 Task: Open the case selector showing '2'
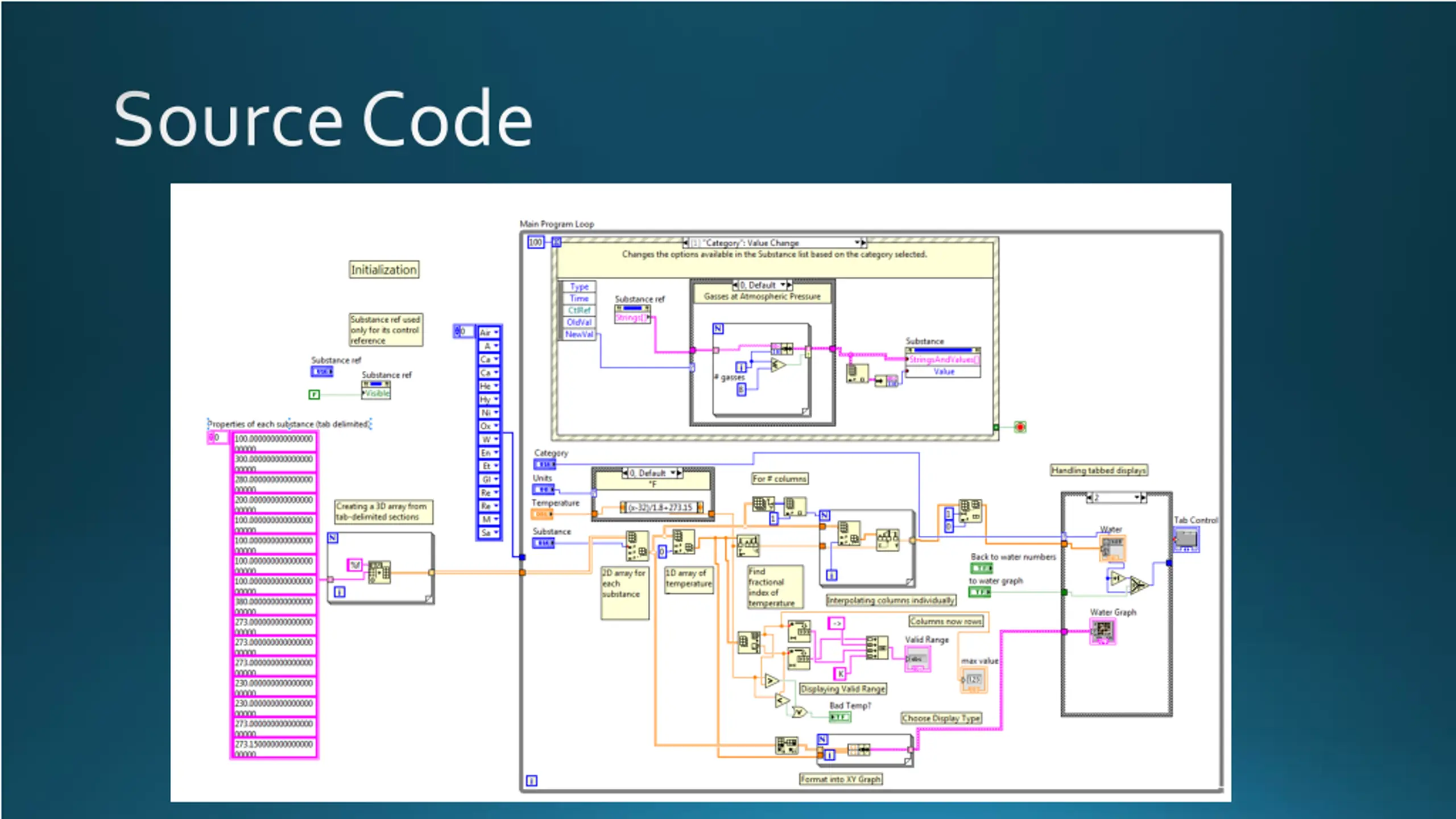pos(1116,498)
